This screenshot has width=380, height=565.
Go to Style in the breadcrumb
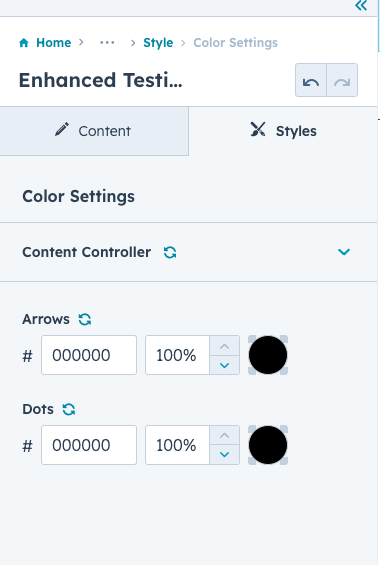pos(158,43)
